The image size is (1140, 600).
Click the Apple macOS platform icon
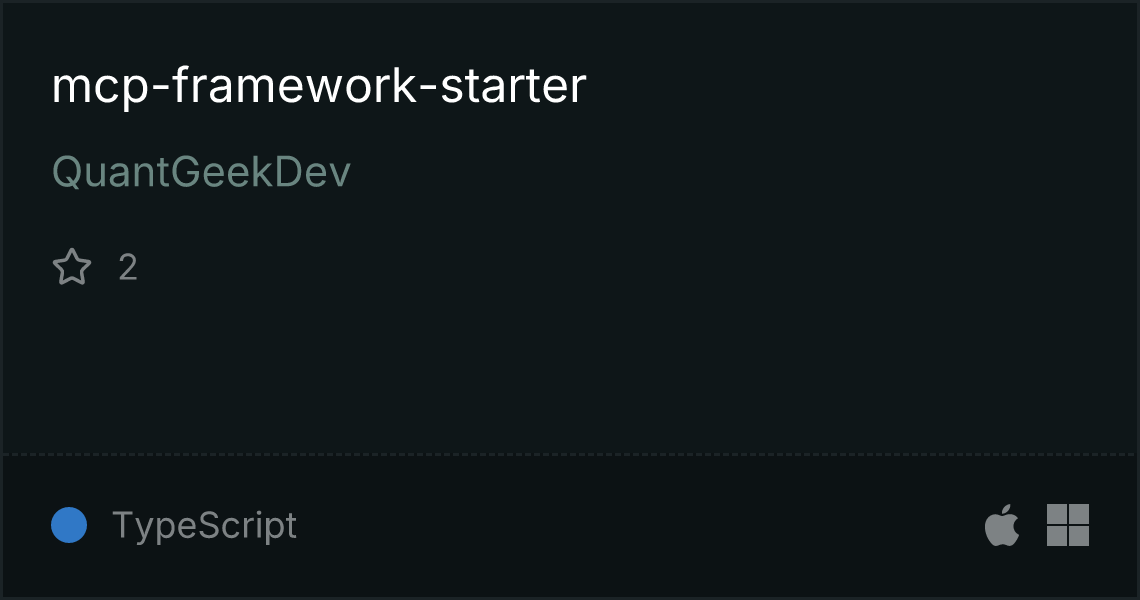point(1001,524)
